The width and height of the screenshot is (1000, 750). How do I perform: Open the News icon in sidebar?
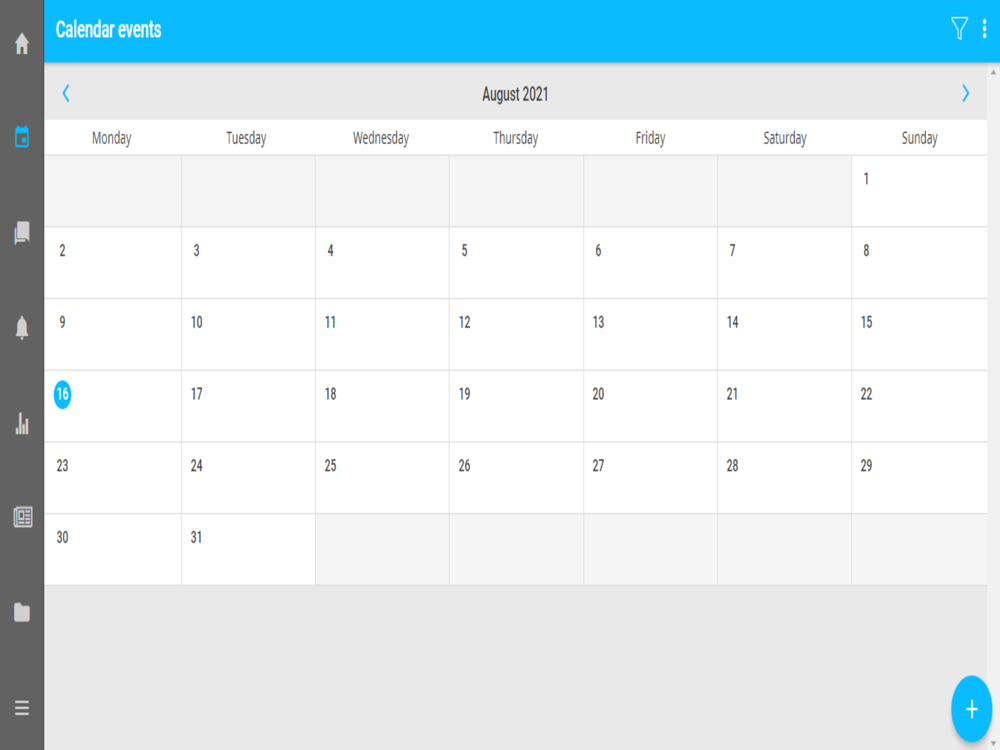point(22,517)
